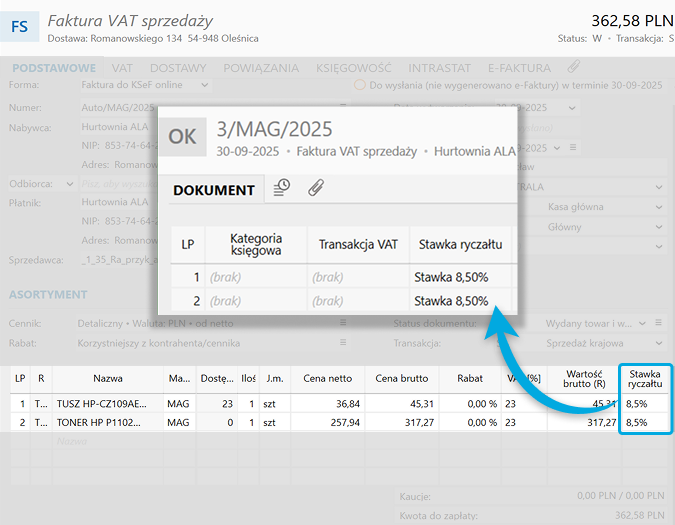Expand the Odbiorca label dropdown arrow
This screenshot has height=525, width=675.
tap(69, 184)
